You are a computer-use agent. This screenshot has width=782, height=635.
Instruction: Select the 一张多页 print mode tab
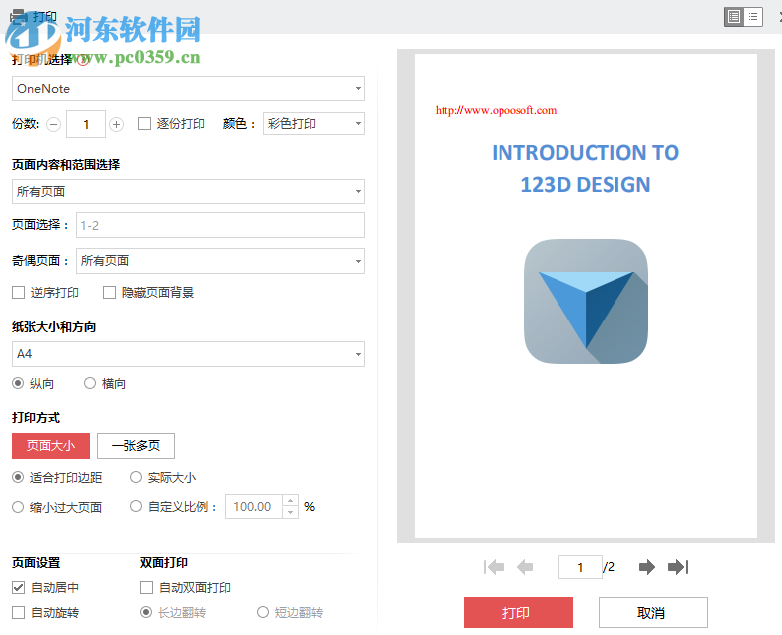(x=136, y=446)
